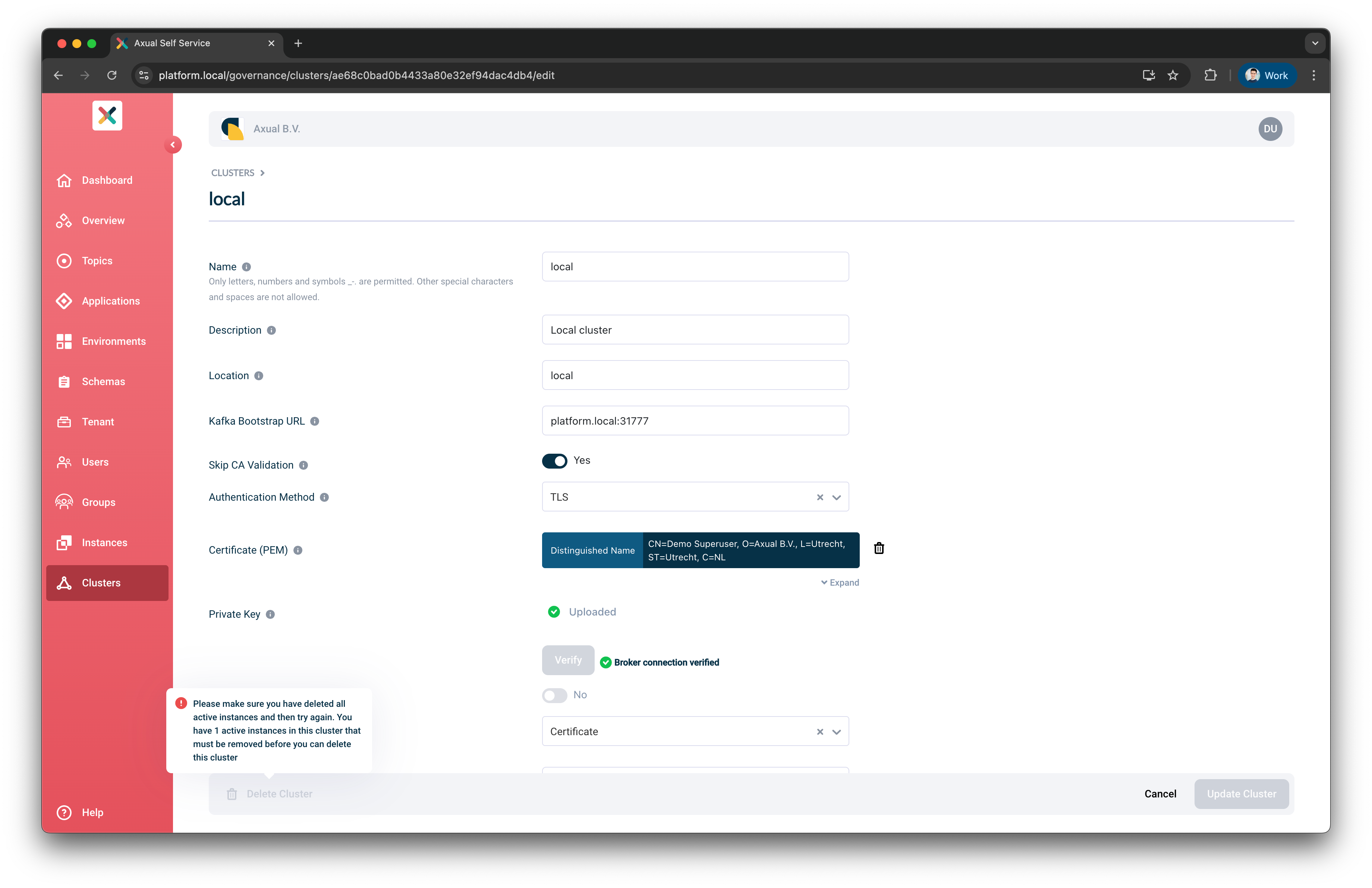Open the Authentication Method dropdown
This screenshot has width=1372, height=888.
[x=836, y=497]
